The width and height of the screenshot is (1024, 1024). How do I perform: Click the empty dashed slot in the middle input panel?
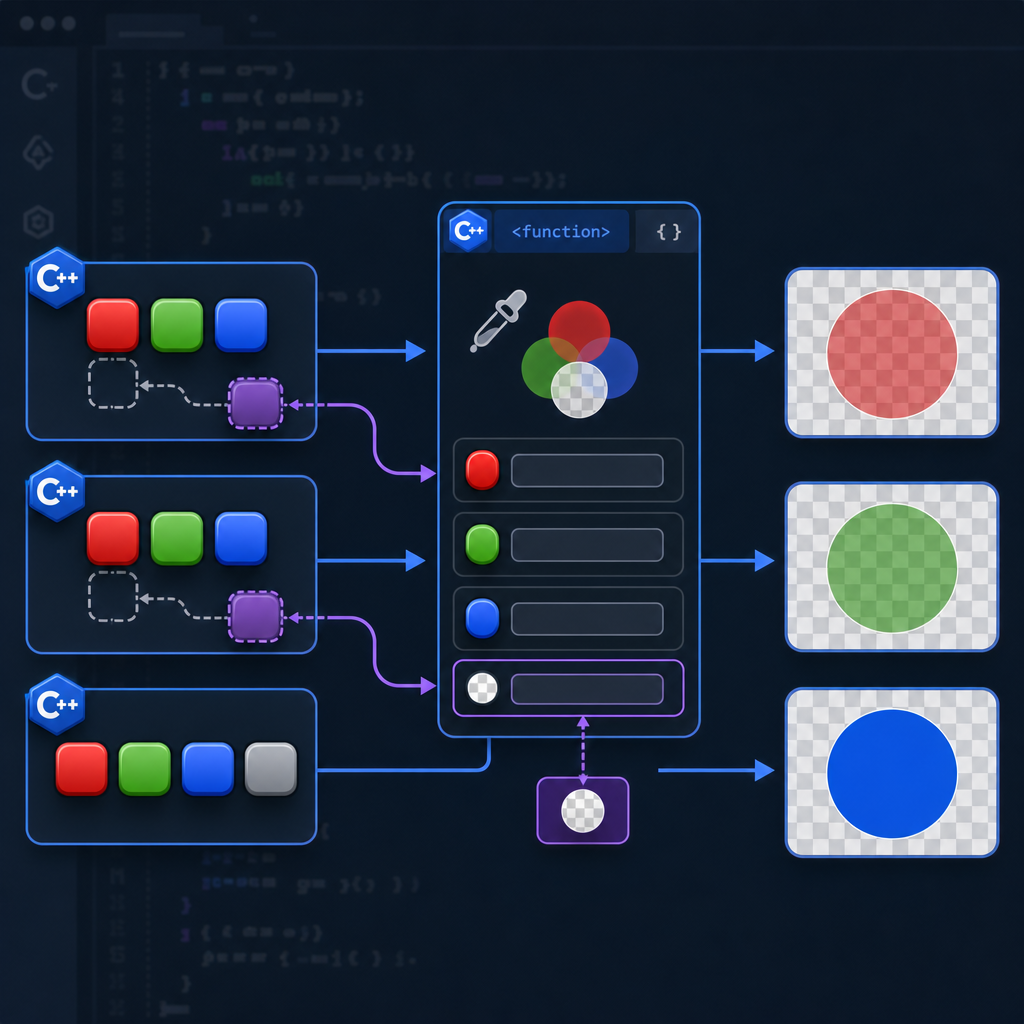pos(113,597)
